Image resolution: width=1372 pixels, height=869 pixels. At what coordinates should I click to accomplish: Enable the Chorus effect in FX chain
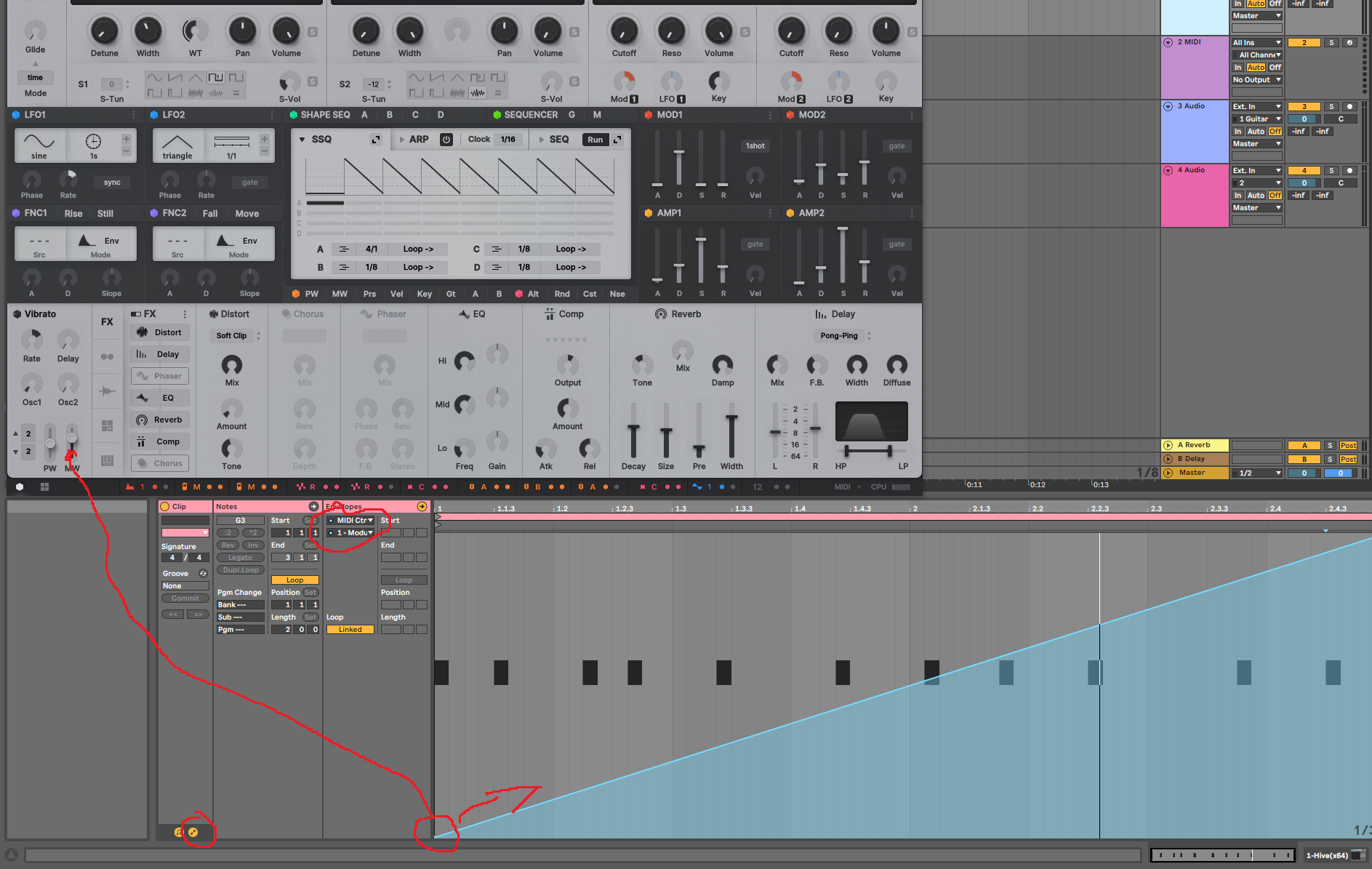pyautogui.click(x=160, y=463)
